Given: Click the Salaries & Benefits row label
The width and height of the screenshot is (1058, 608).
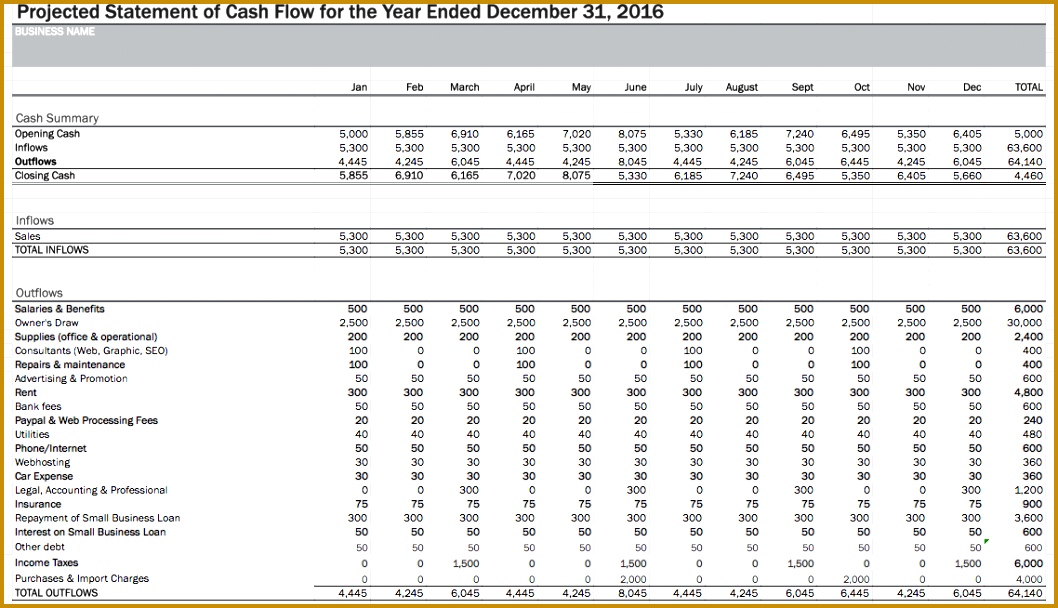Looking at the screenshot, I should click(60, 309).
